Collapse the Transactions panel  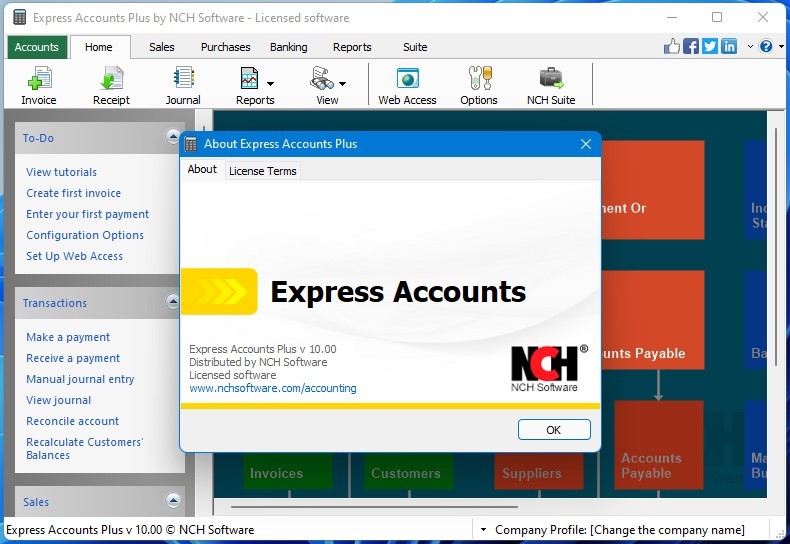[172, 302]
